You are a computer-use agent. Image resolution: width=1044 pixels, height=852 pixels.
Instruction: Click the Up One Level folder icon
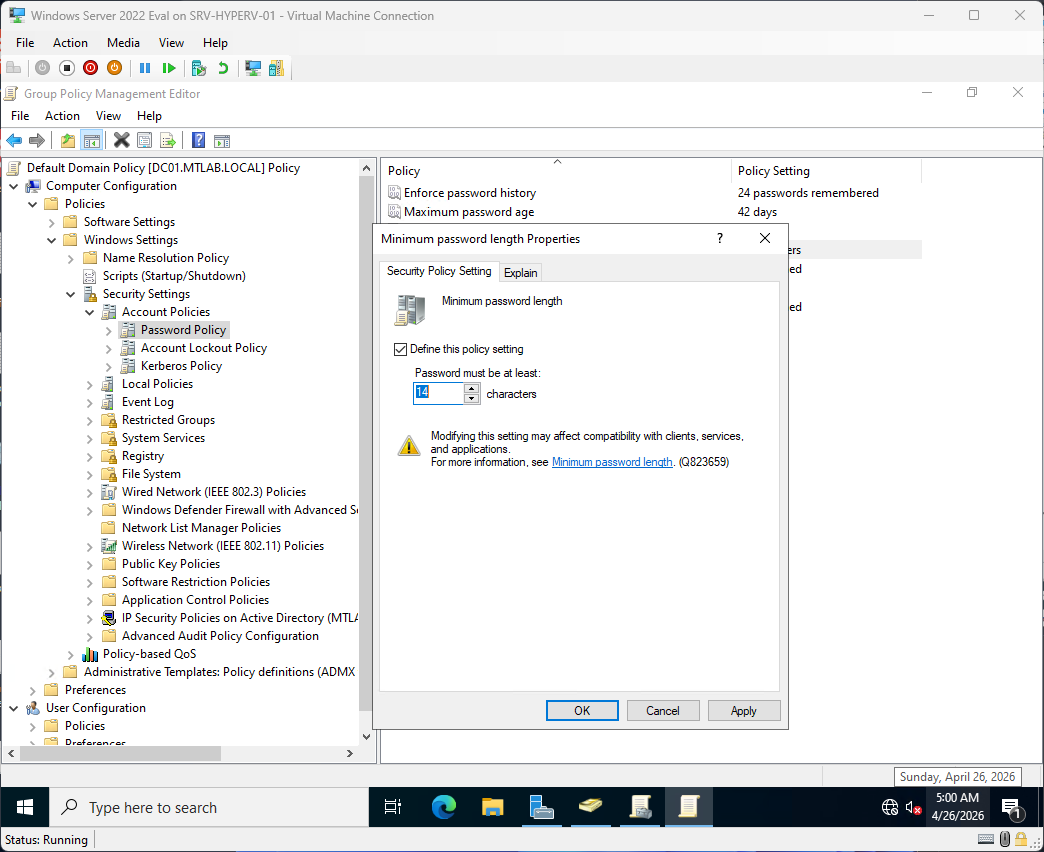[67, 140]
